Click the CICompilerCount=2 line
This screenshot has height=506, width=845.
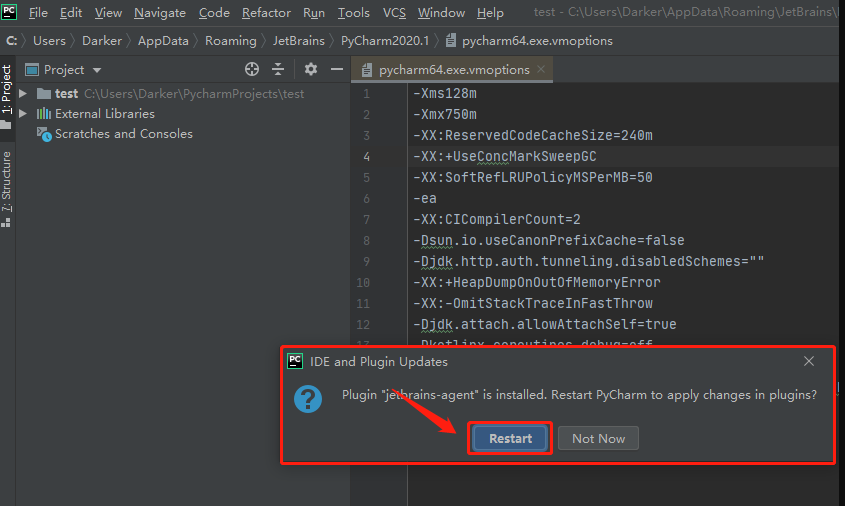[x=496, y=219]
